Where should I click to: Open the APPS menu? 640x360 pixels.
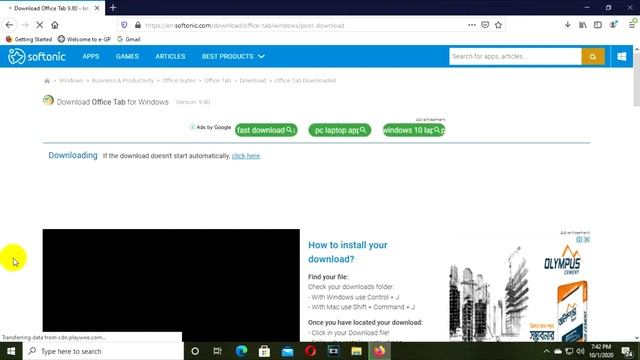tap(91, 56)
